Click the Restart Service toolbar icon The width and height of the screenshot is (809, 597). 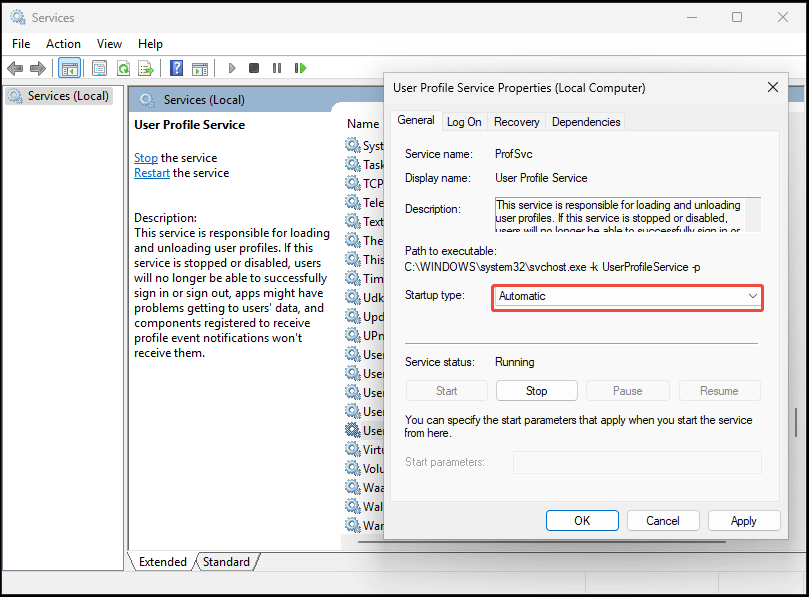(300, 68)
